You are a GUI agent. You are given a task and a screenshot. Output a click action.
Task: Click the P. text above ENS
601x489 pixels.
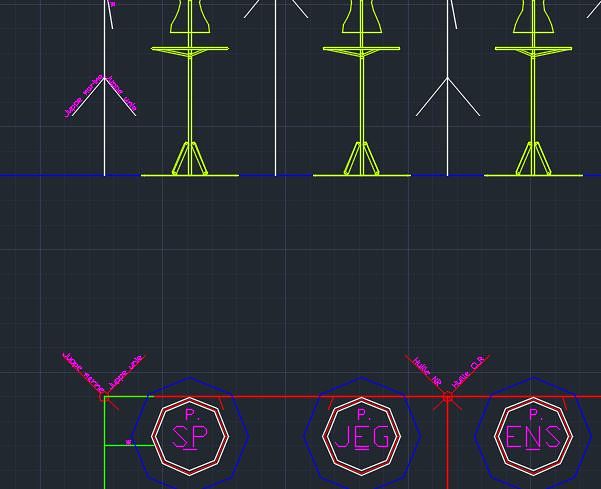[534, 414]
